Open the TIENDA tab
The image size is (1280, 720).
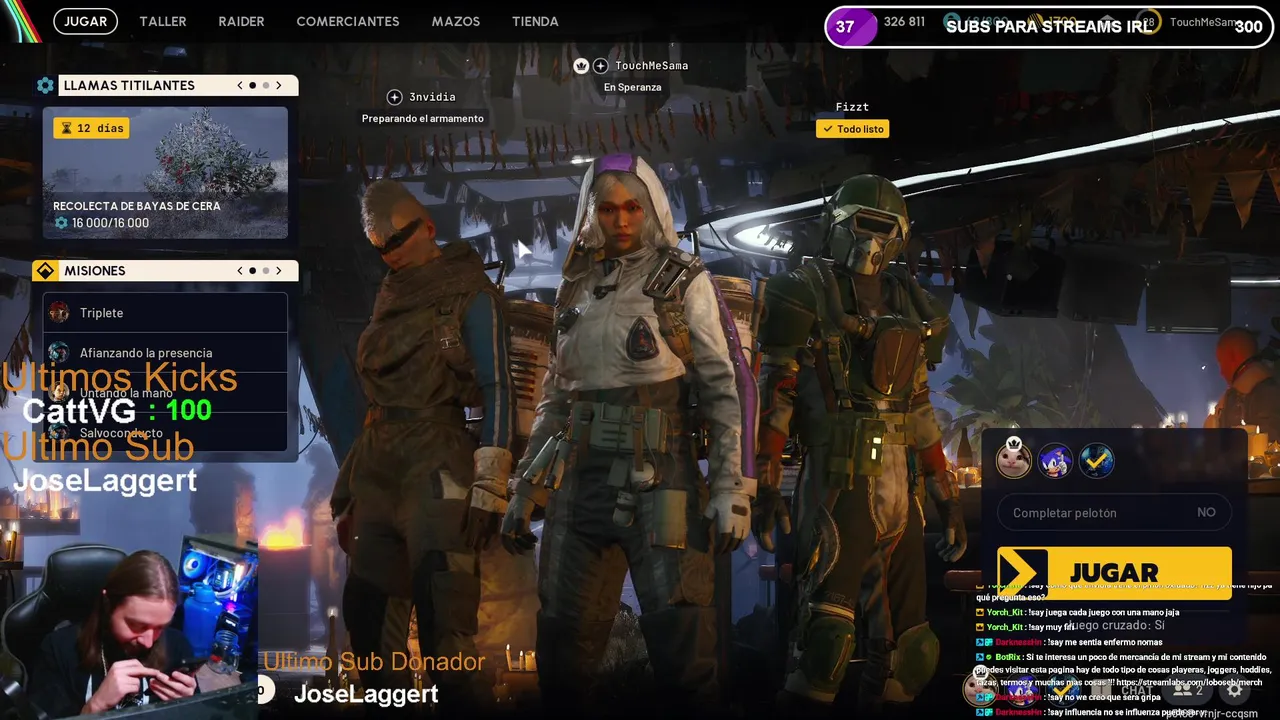pos(535,21)
